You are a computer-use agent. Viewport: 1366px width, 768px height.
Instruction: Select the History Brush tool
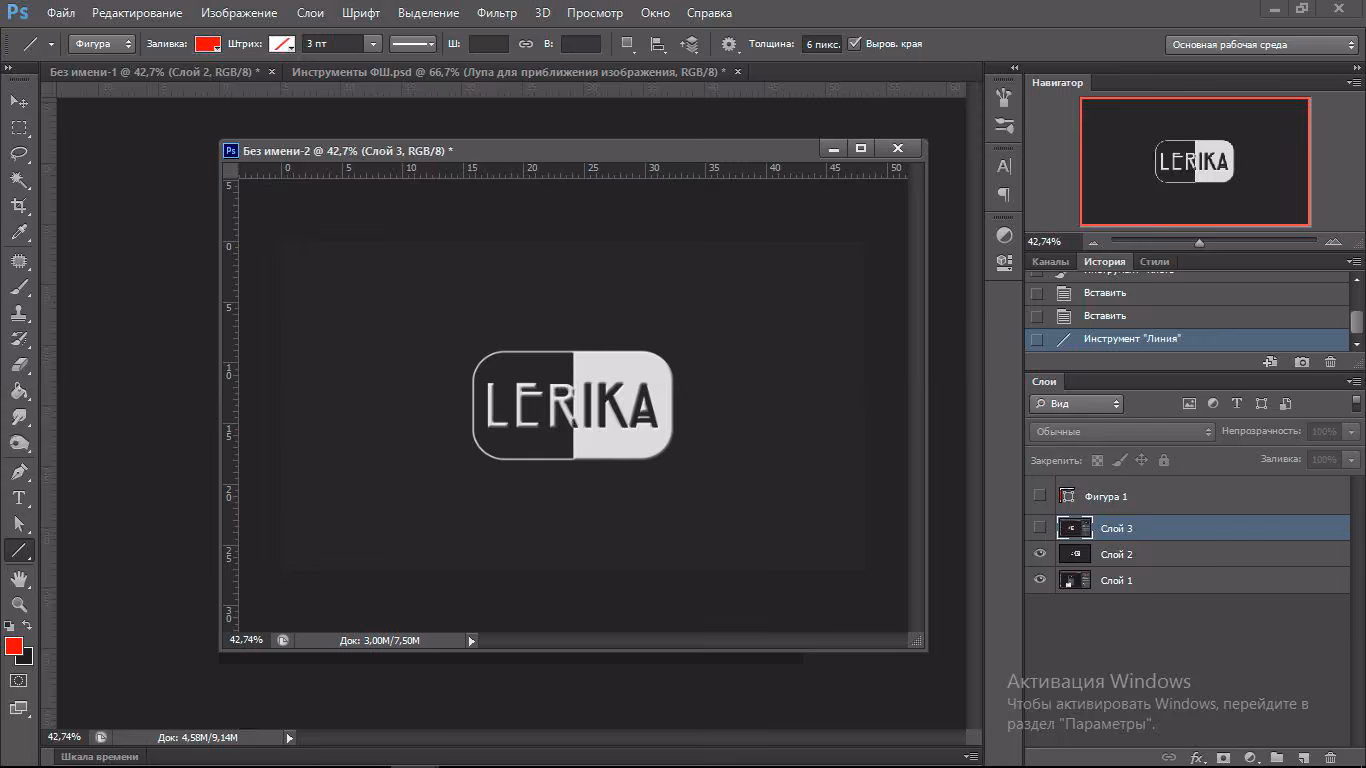(x=19, y=339)
